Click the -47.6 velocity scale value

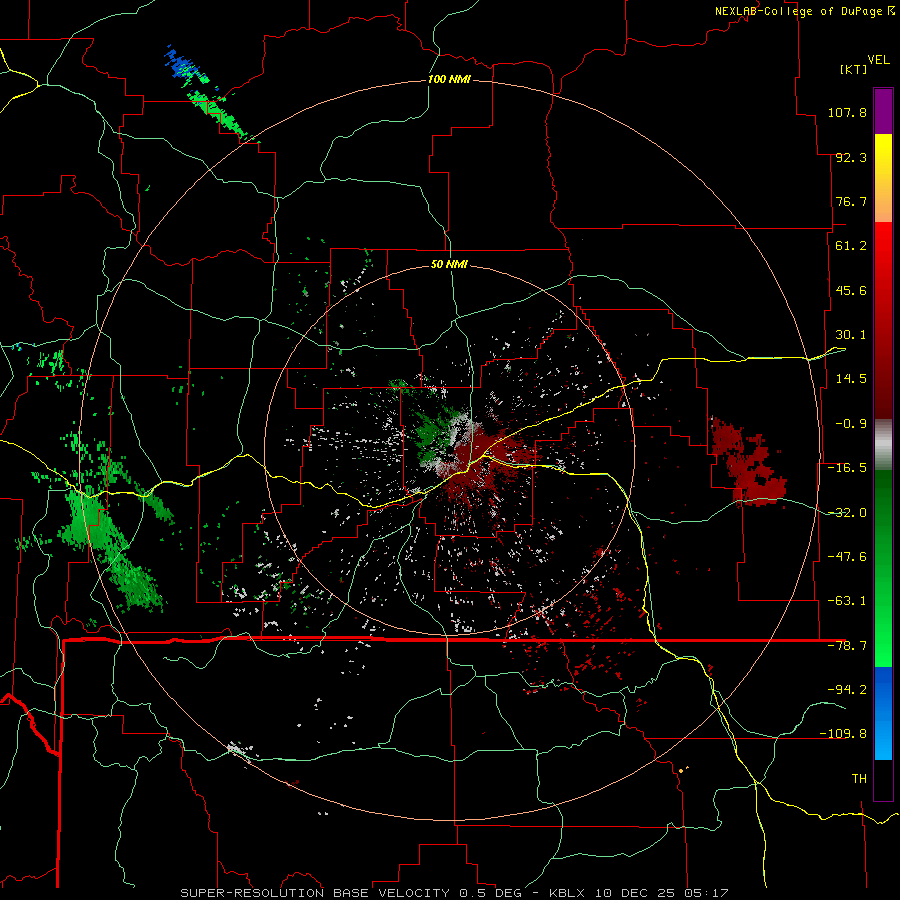[x=847, y=557]
